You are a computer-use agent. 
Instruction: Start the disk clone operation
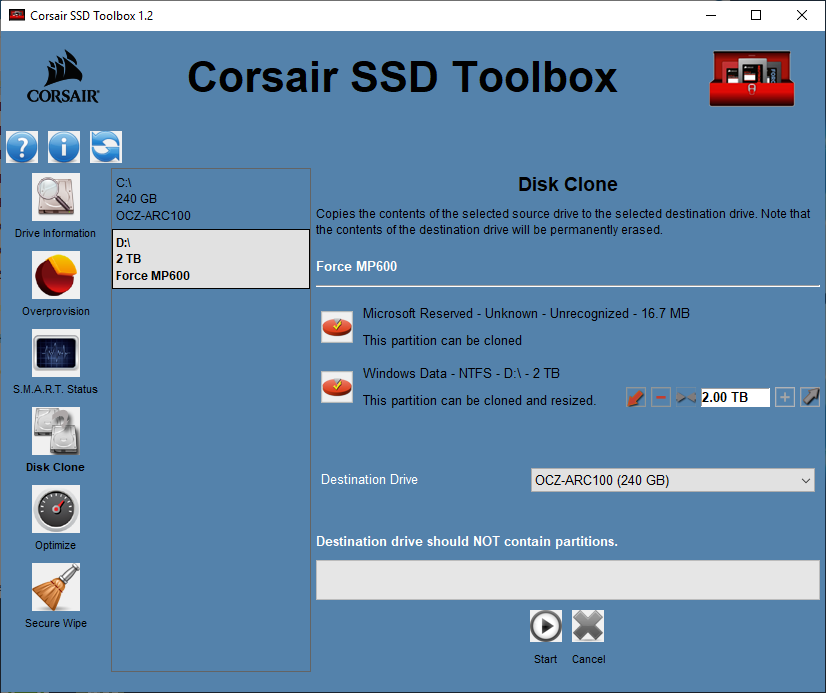[545, 626]
